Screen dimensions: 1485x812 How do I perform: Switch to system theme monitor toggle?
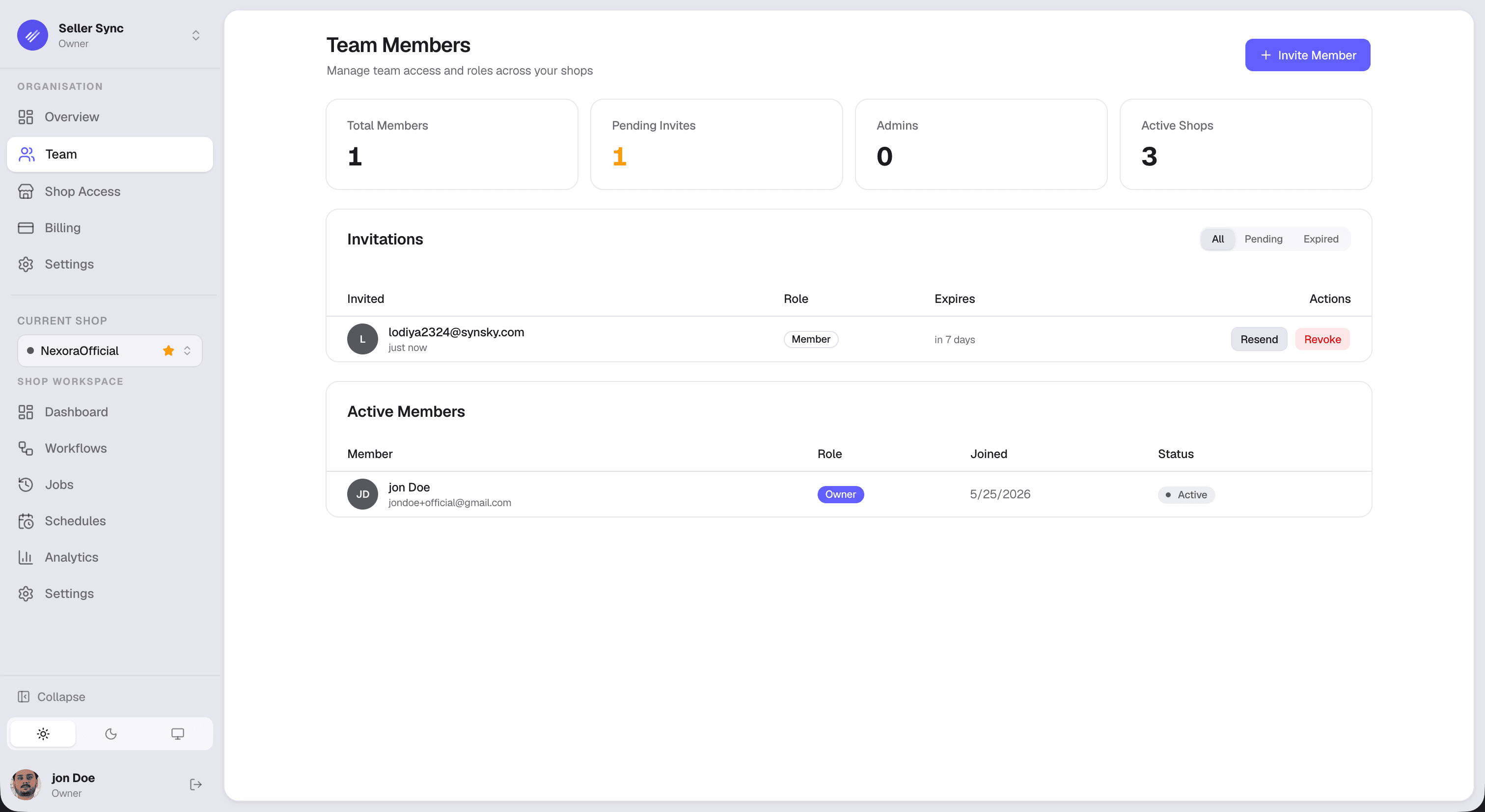click(x=178, y=733)
